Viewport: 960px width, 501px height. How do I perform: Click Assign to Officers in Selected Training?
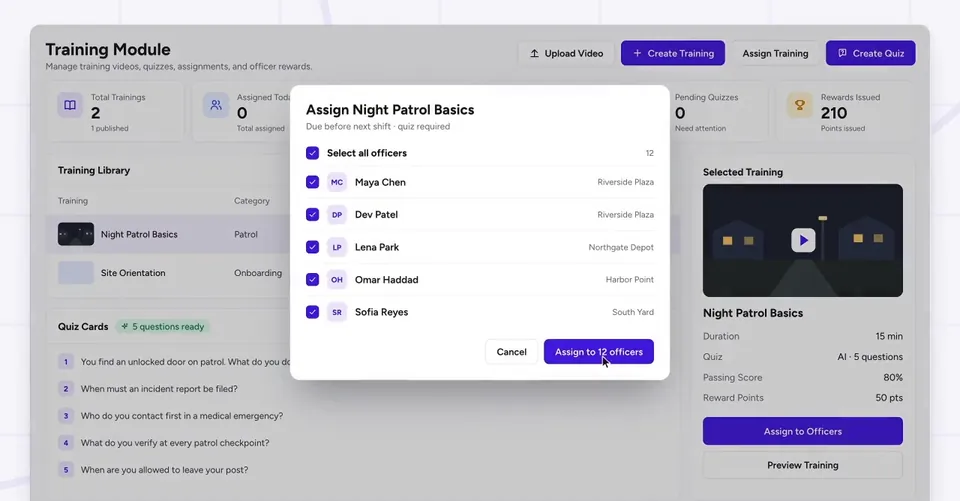click(803, 431)
